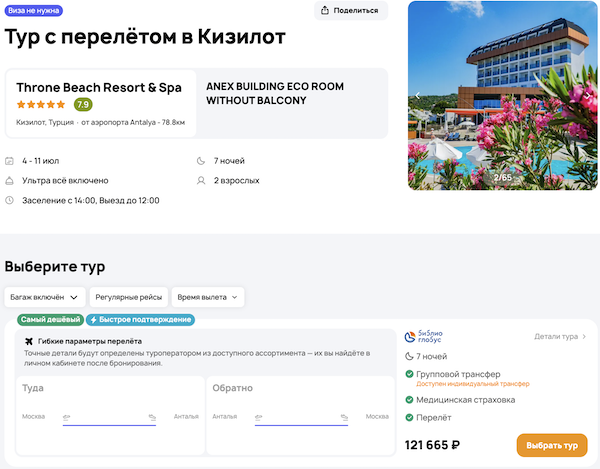
Task: Click the Самый дешёвый tag
Action: [x=50, y=320]
